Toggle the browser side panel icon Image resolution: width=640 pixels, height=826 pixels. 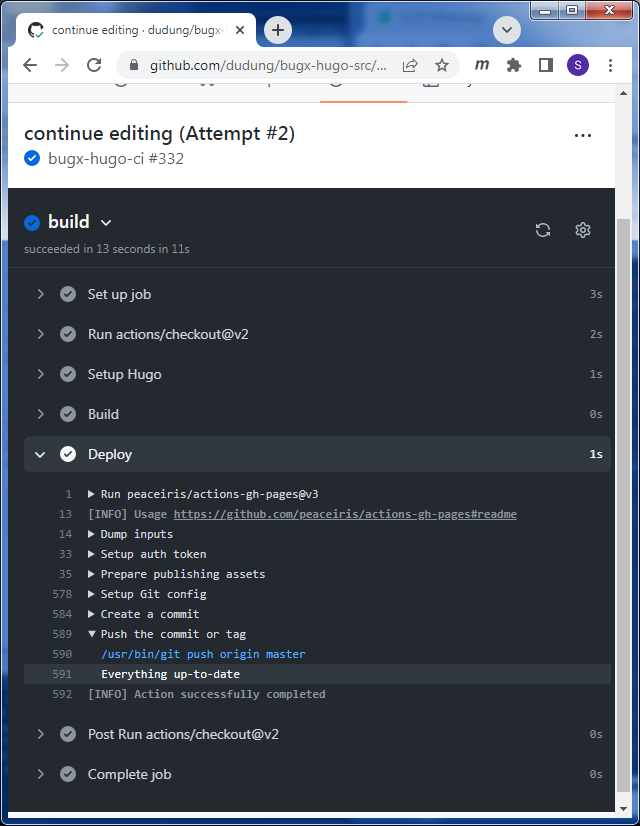pos(546,65)
